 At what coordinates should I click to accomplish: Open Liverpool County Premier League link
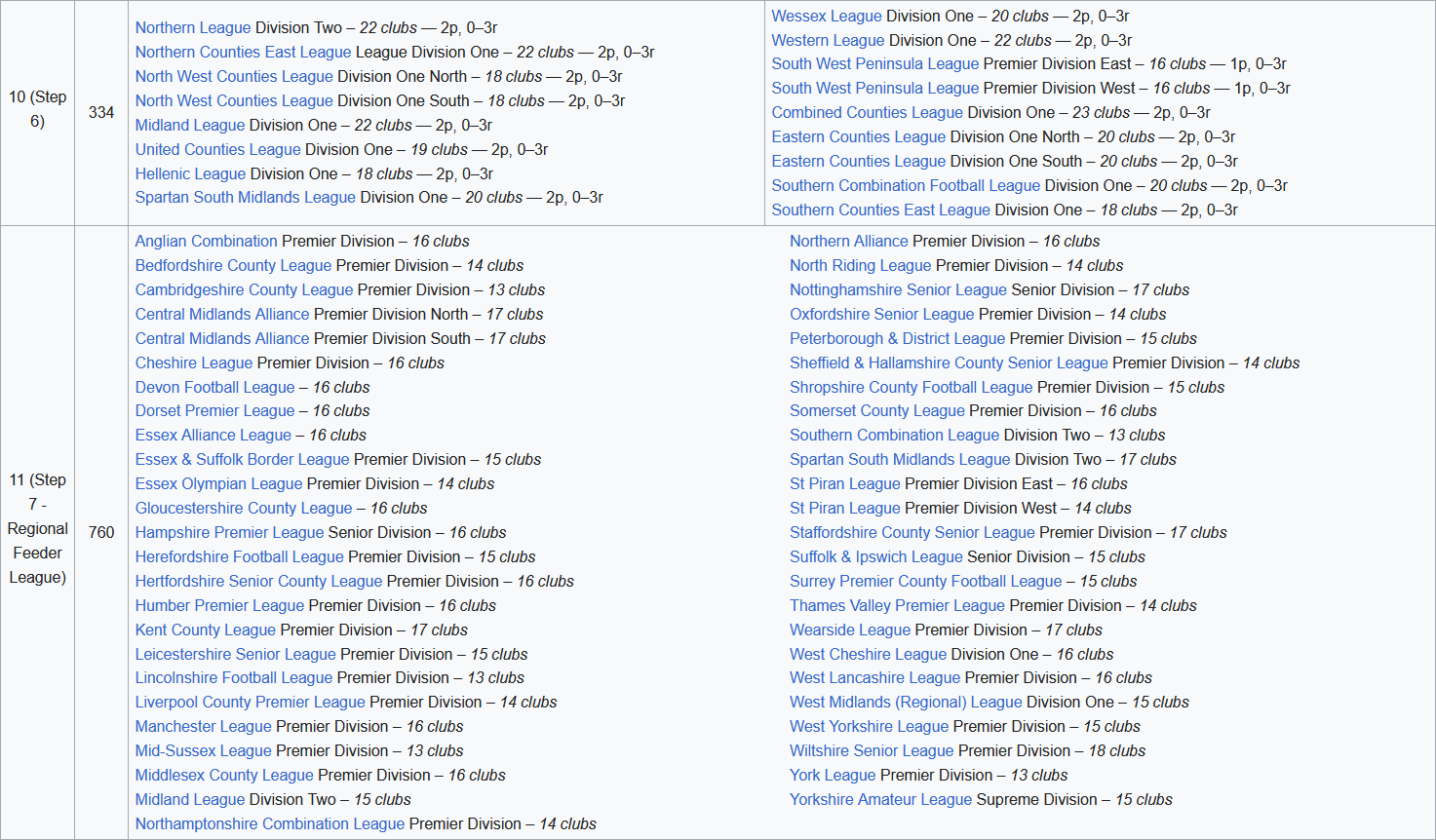251,703
